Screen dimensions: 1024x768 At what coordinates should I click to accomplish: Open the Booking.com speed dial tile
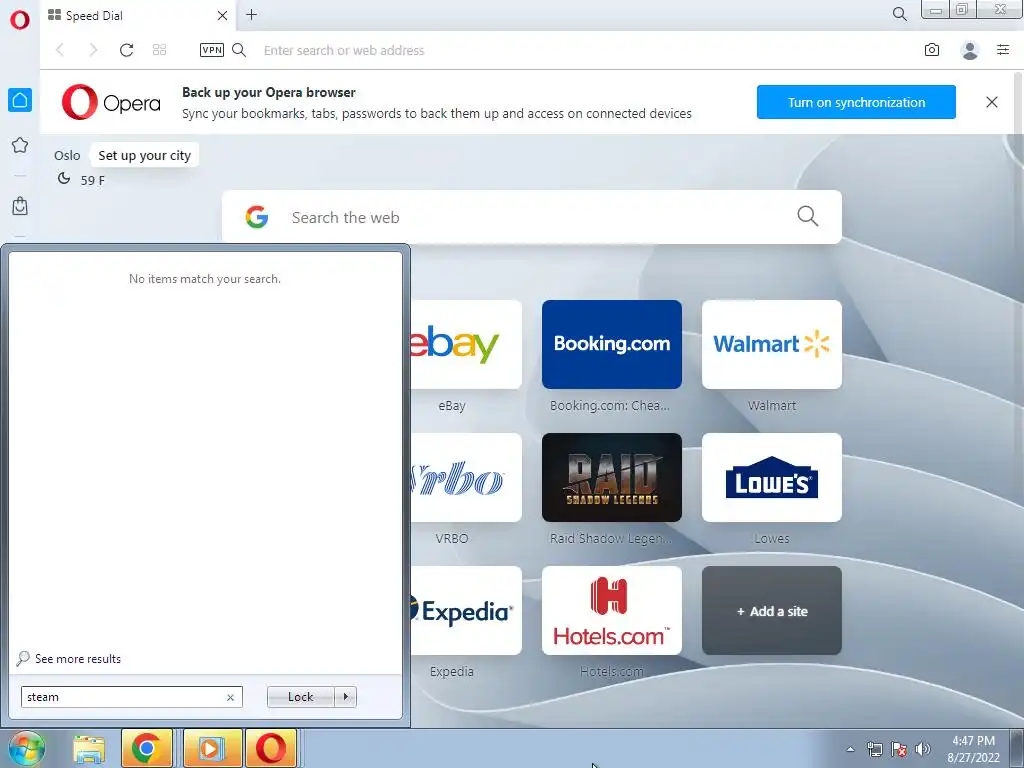(612, 344)
